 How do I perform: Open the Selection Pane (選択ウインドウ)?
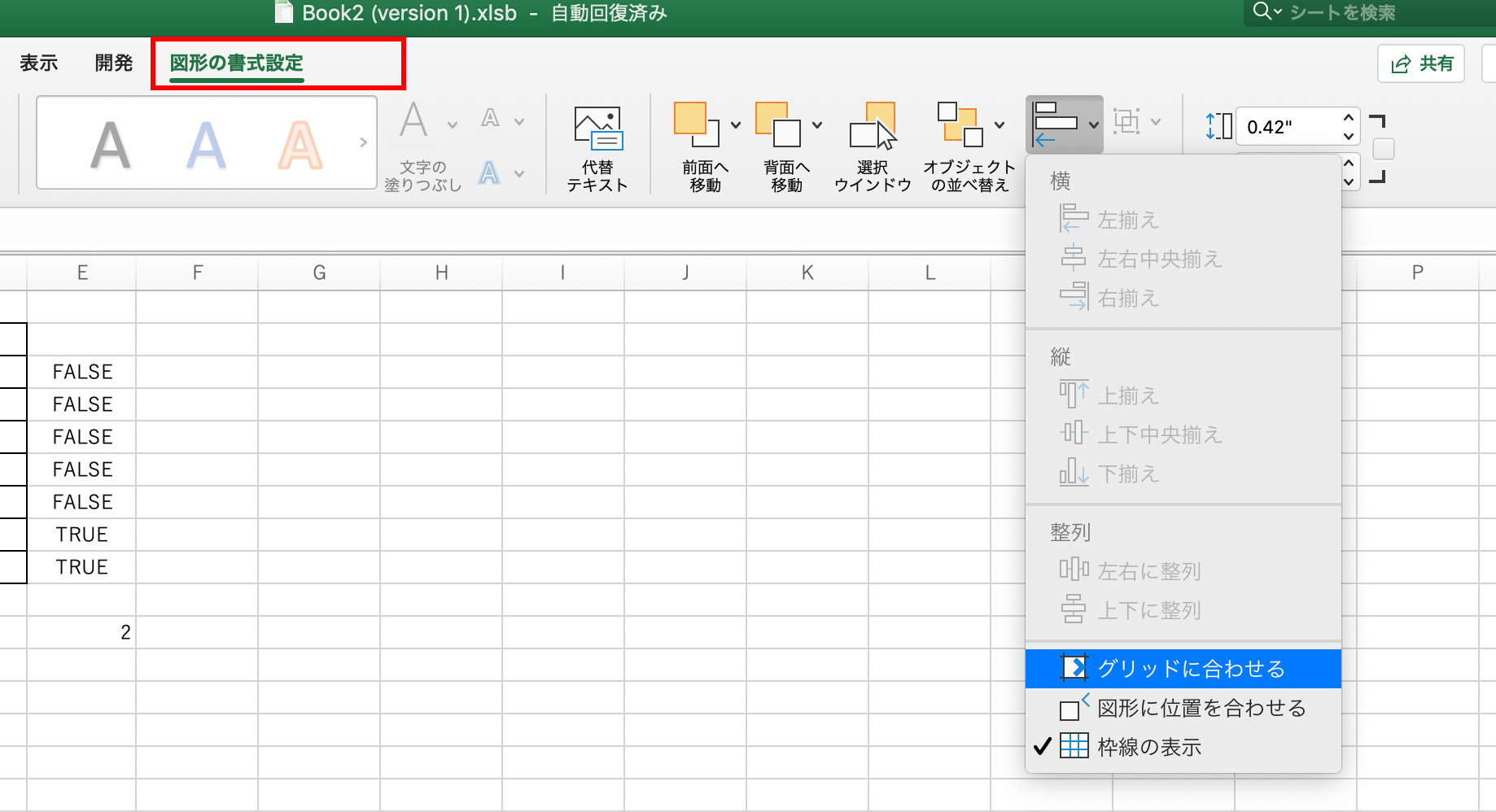(873, 147)
